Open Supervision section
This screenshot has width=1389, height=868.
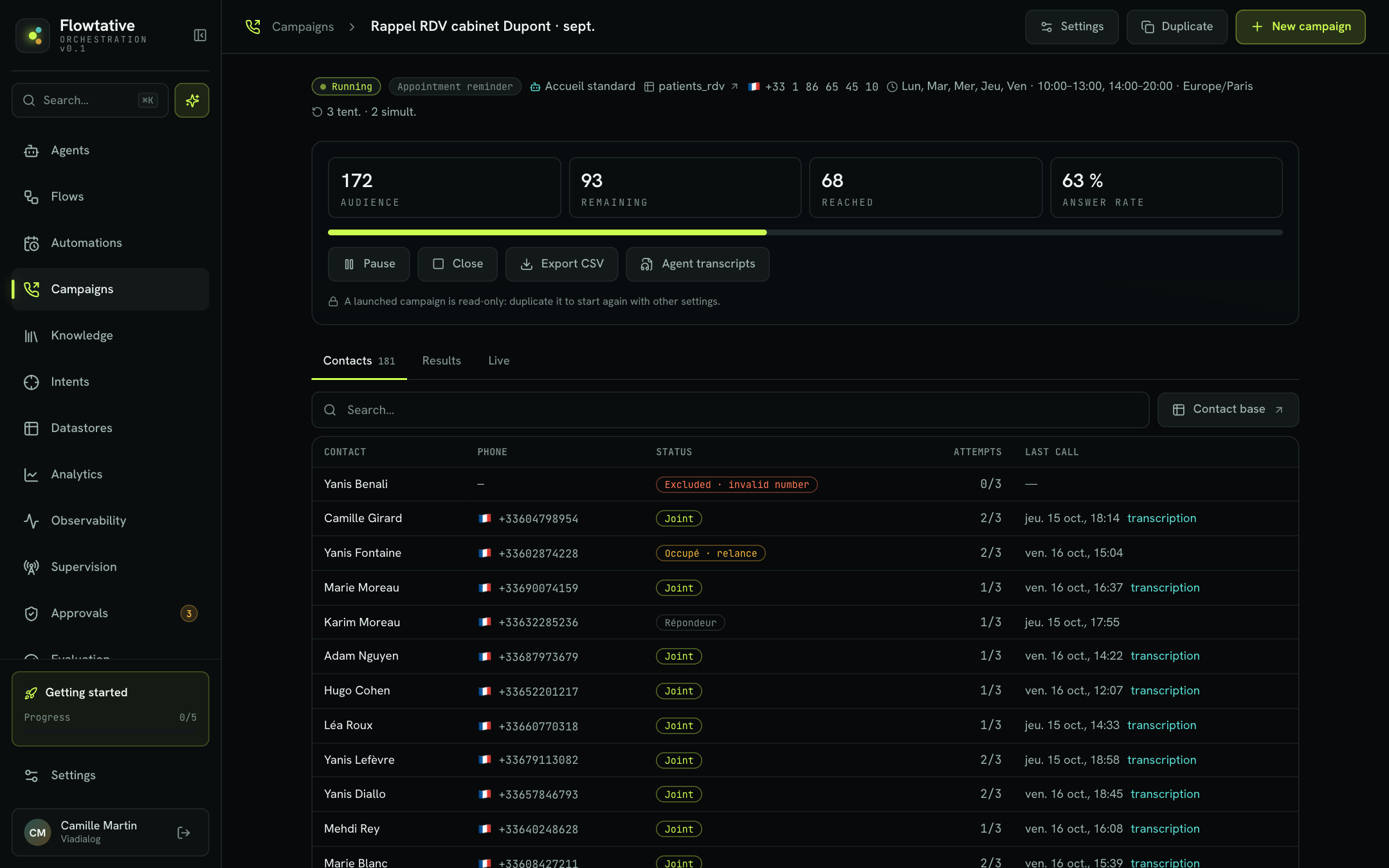[110, 567]
